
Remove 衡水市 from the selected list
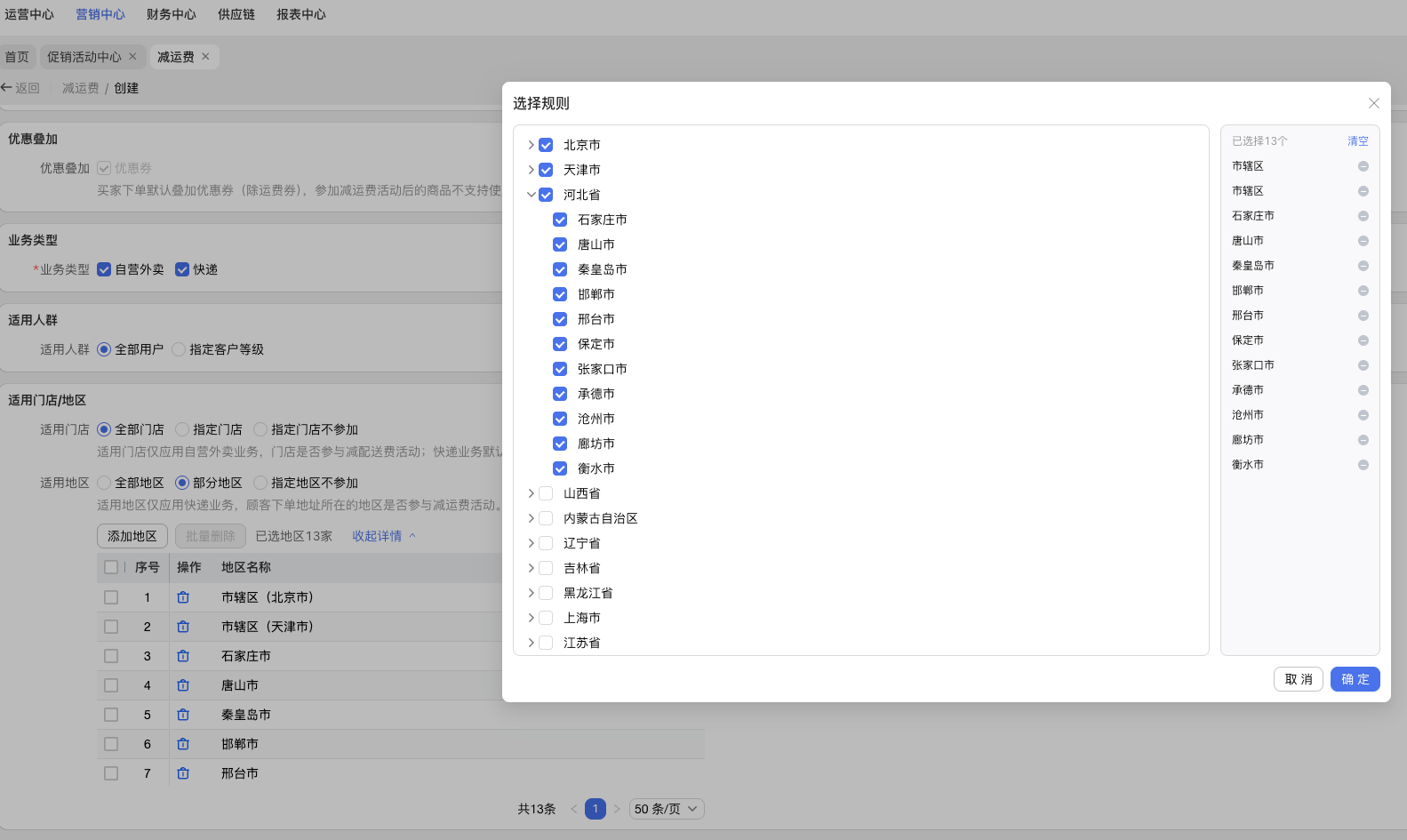(1363, 465)
